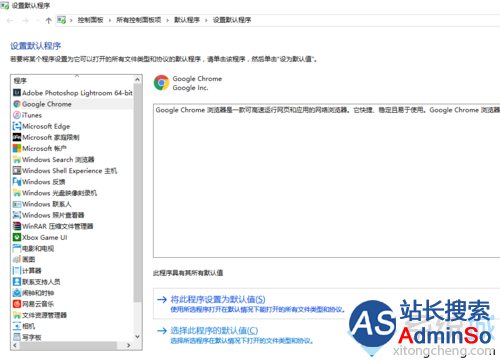This screenshot has width=500, height=361.
Task: Select the iTunes icon in the program list
Action: (x=17, y=115)
